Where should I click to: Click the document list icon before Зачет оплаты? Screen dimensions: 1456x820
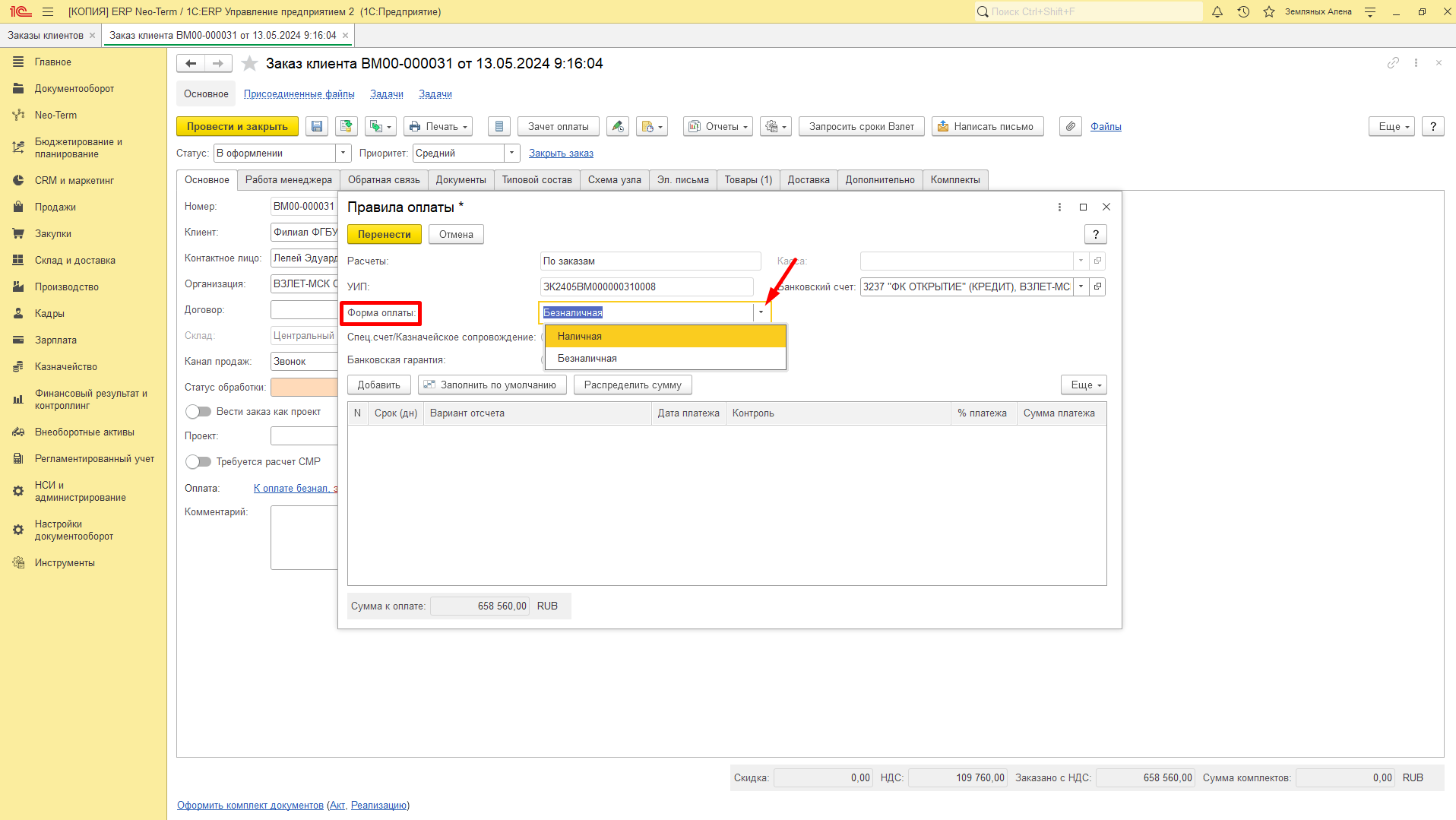point(499,127)
